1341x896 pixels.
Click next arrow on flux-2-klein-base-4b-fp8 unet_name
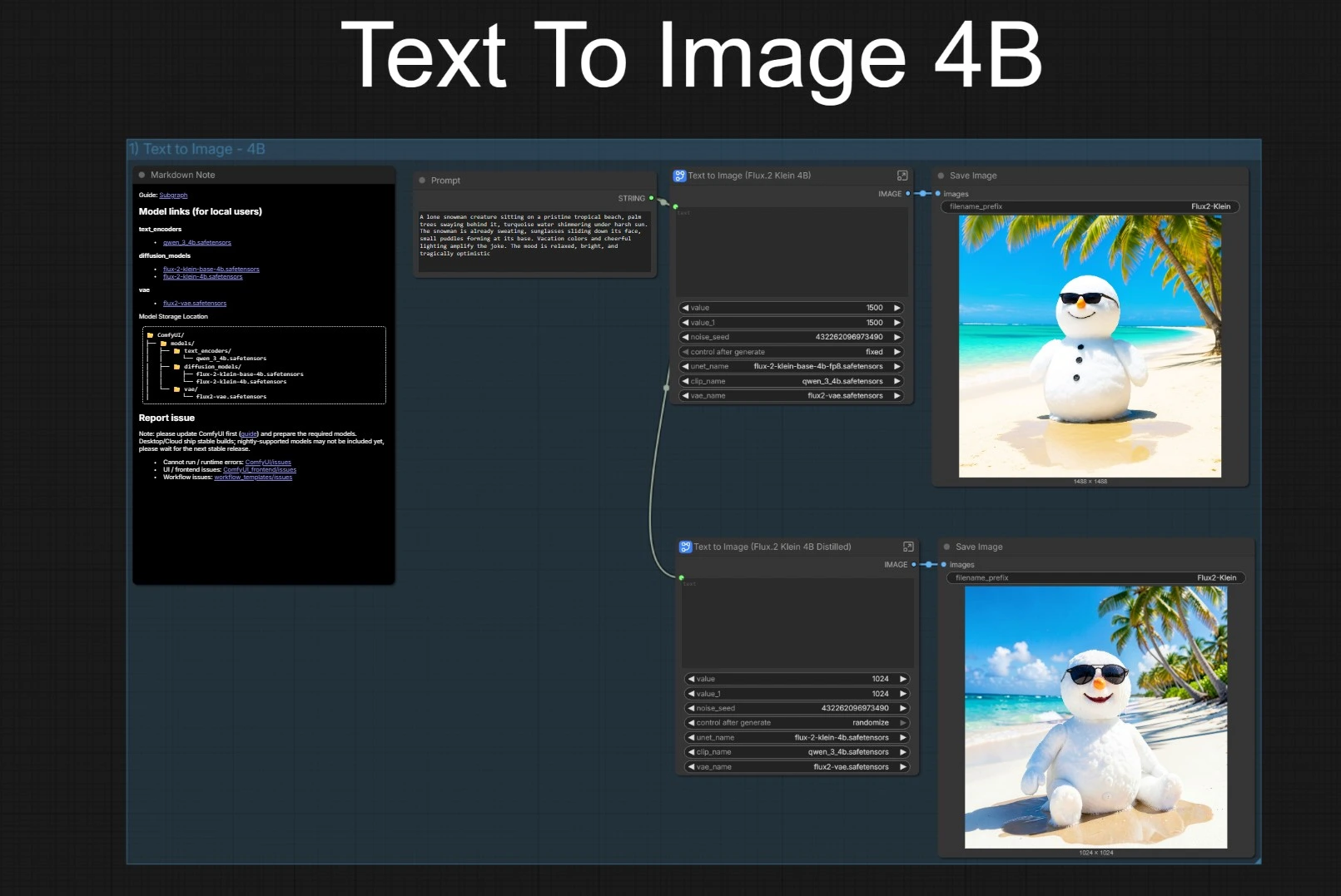(897, 366)
